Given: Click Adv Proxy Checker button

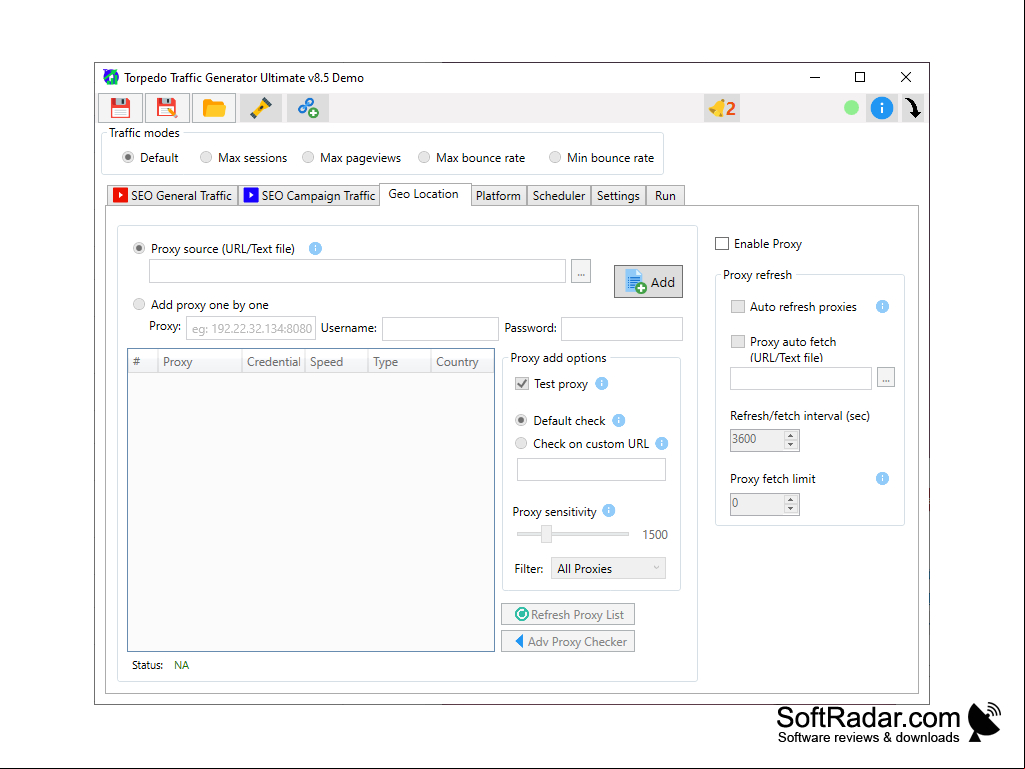Looking at the screenshot, I should (x=568, y=641).
